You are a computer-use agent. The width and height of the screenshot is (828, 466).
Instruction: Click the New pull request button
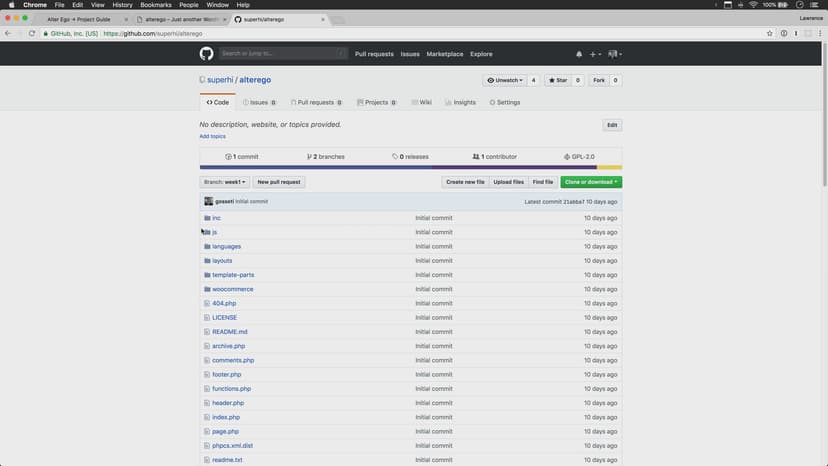coord(278,182)
